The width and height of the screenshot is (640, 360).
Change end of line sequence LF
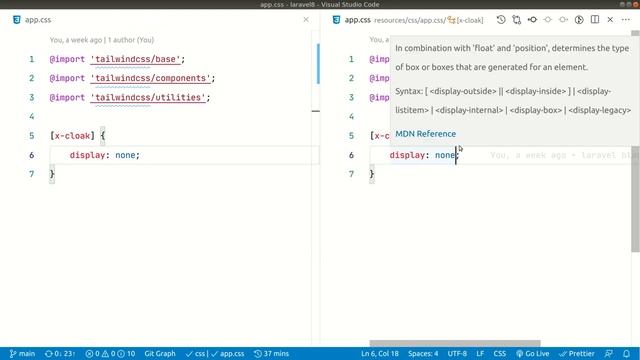coord(480,353)
